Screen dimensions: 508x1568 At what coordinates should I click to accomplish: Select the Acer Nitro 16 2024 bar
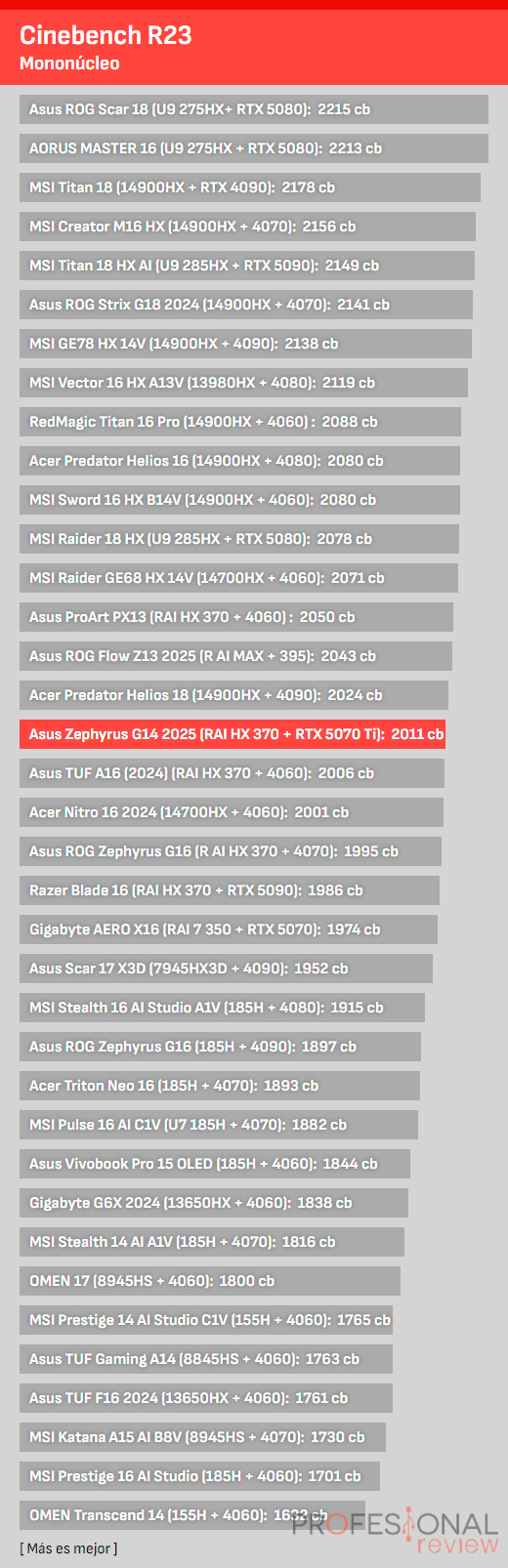232,812
